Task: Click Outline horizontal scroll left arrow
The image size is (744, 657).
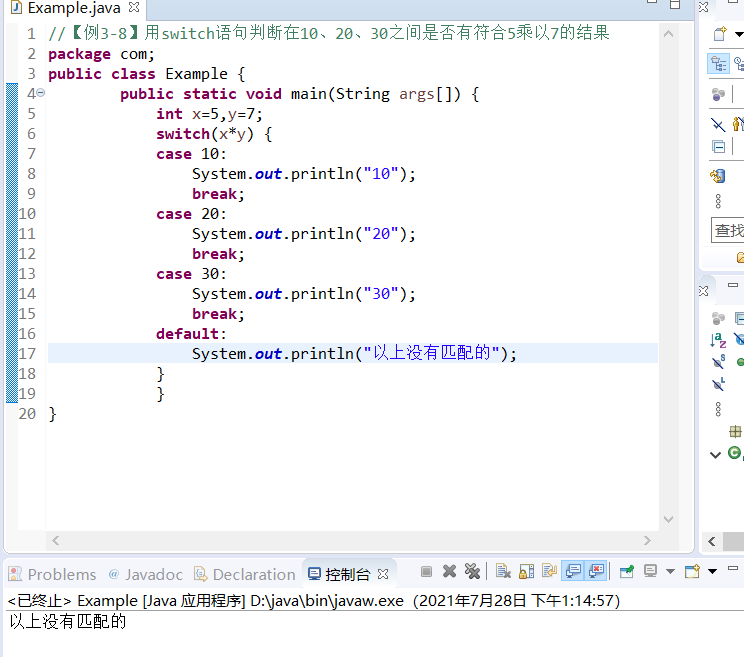Action: coord(712,541)
